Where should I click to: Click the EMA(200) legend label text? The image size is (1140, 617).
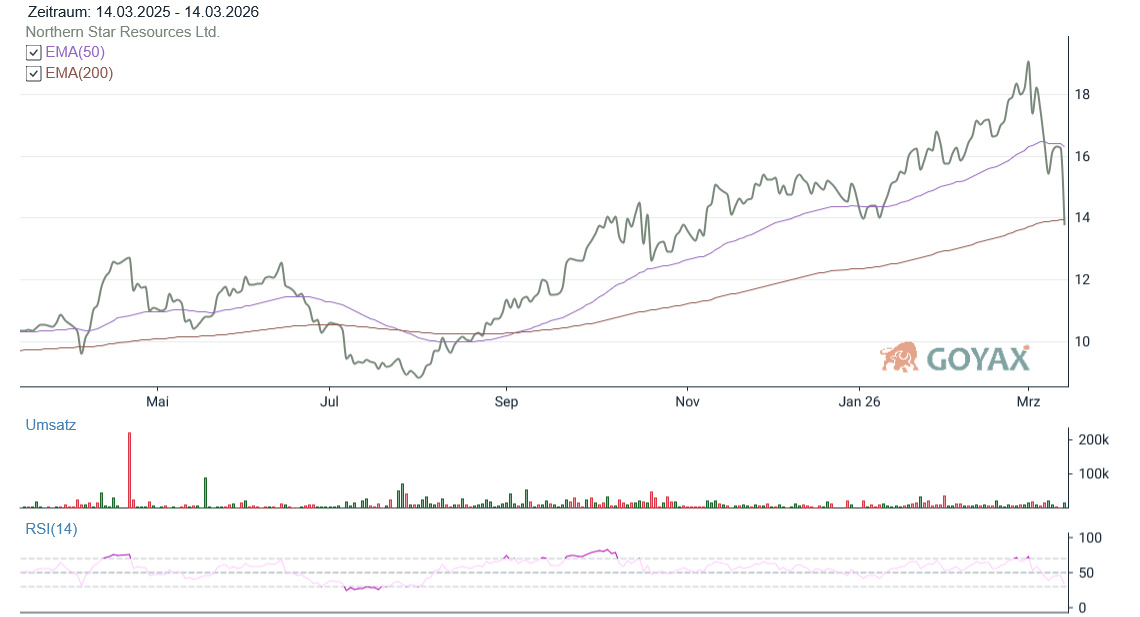point(79,73)
